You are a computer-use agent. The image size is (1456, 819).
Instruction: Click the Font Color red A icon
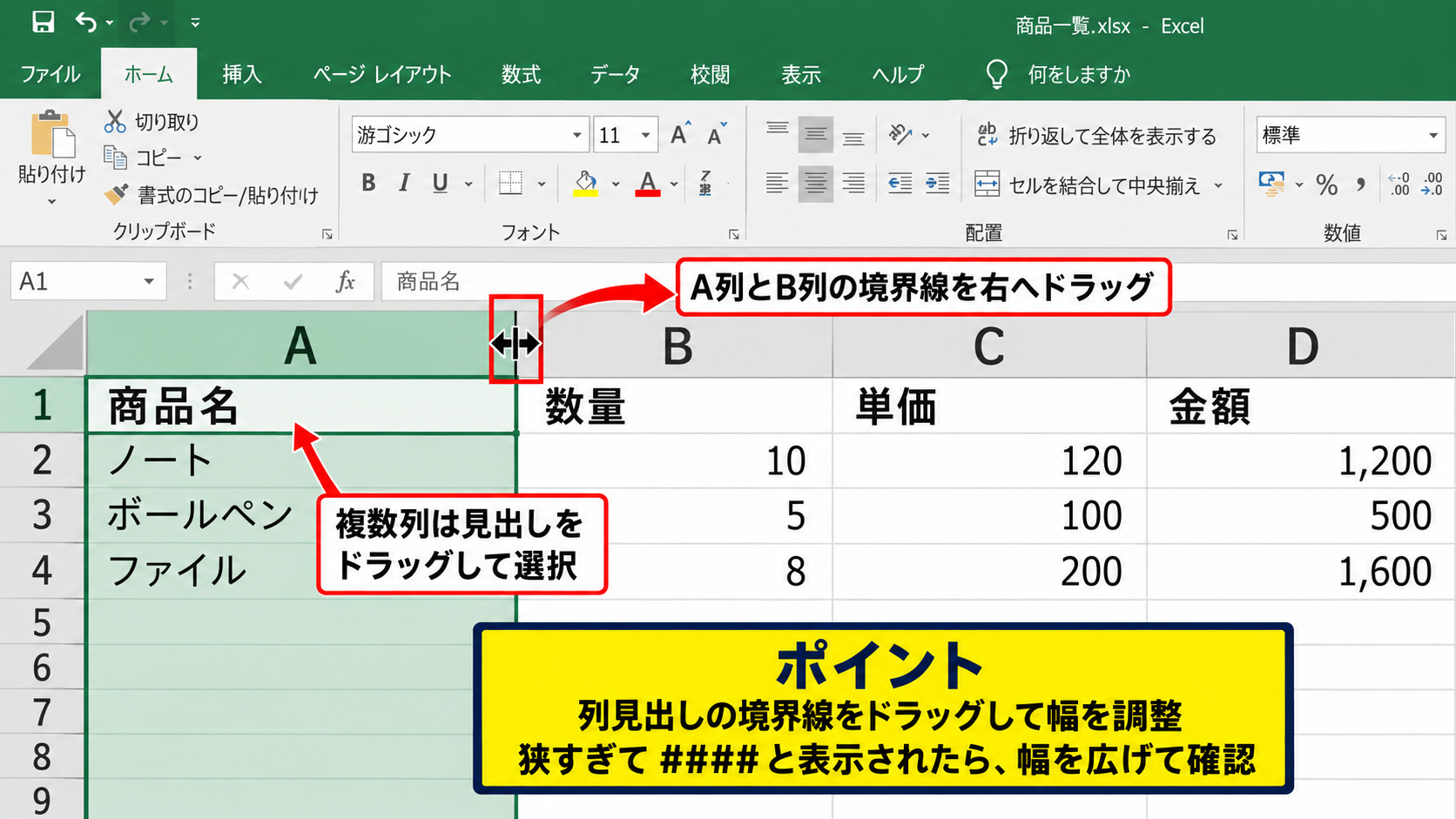coord(647,183)
